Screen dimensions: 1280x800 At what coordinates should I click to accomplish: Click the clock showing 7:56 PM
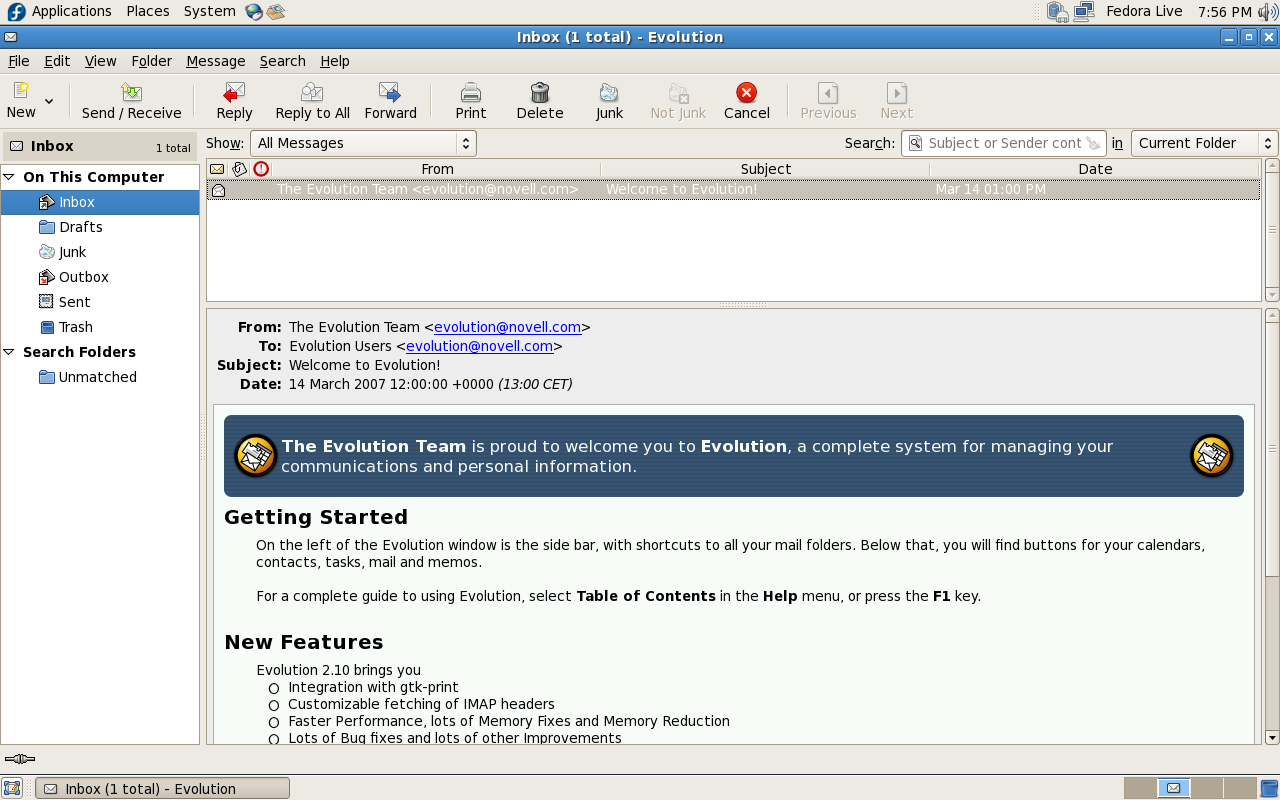click(1224, 12)
